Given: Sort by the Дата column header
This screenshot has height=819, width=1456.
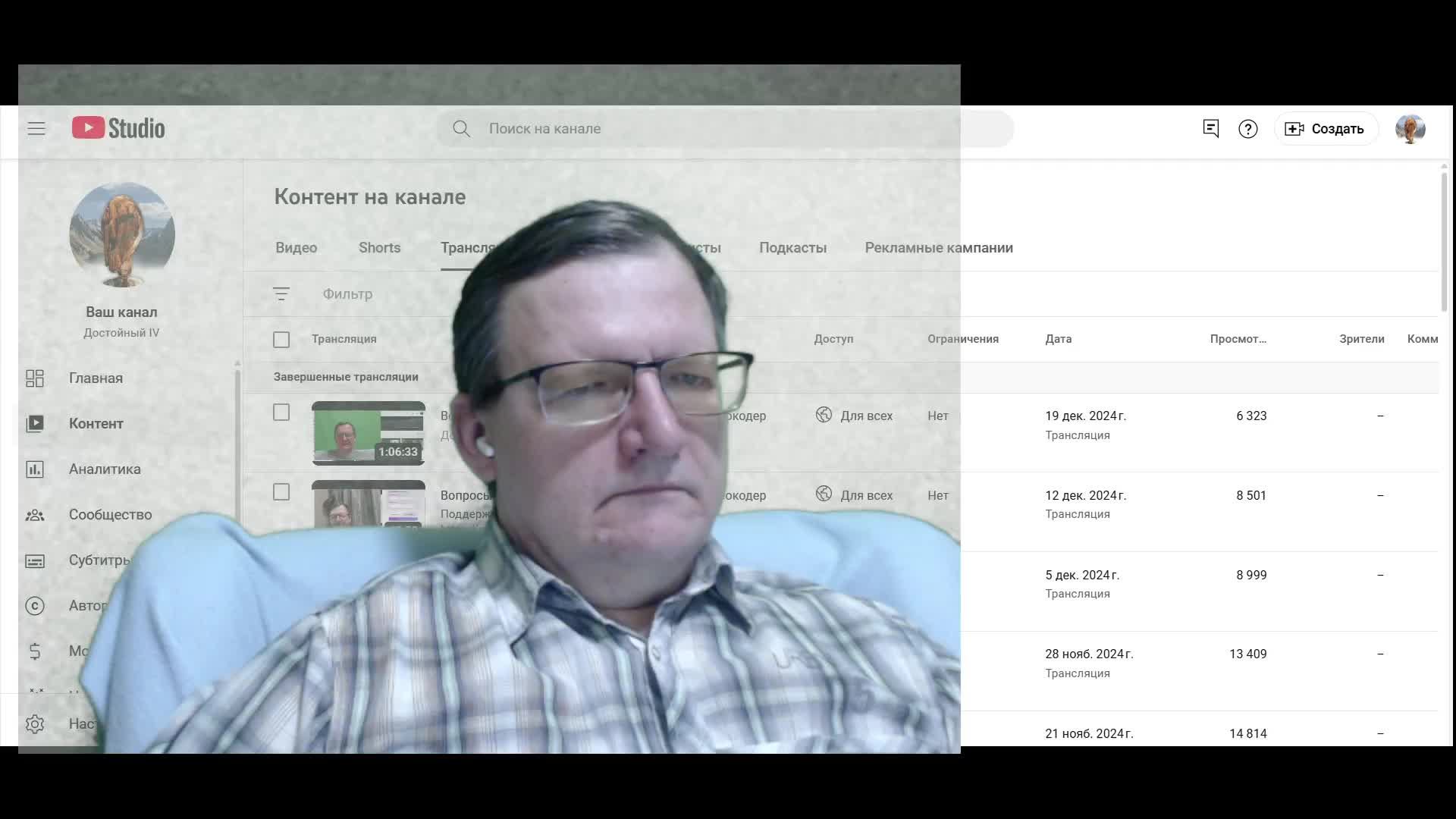Looking at the screenshot, I should 1058,339.
